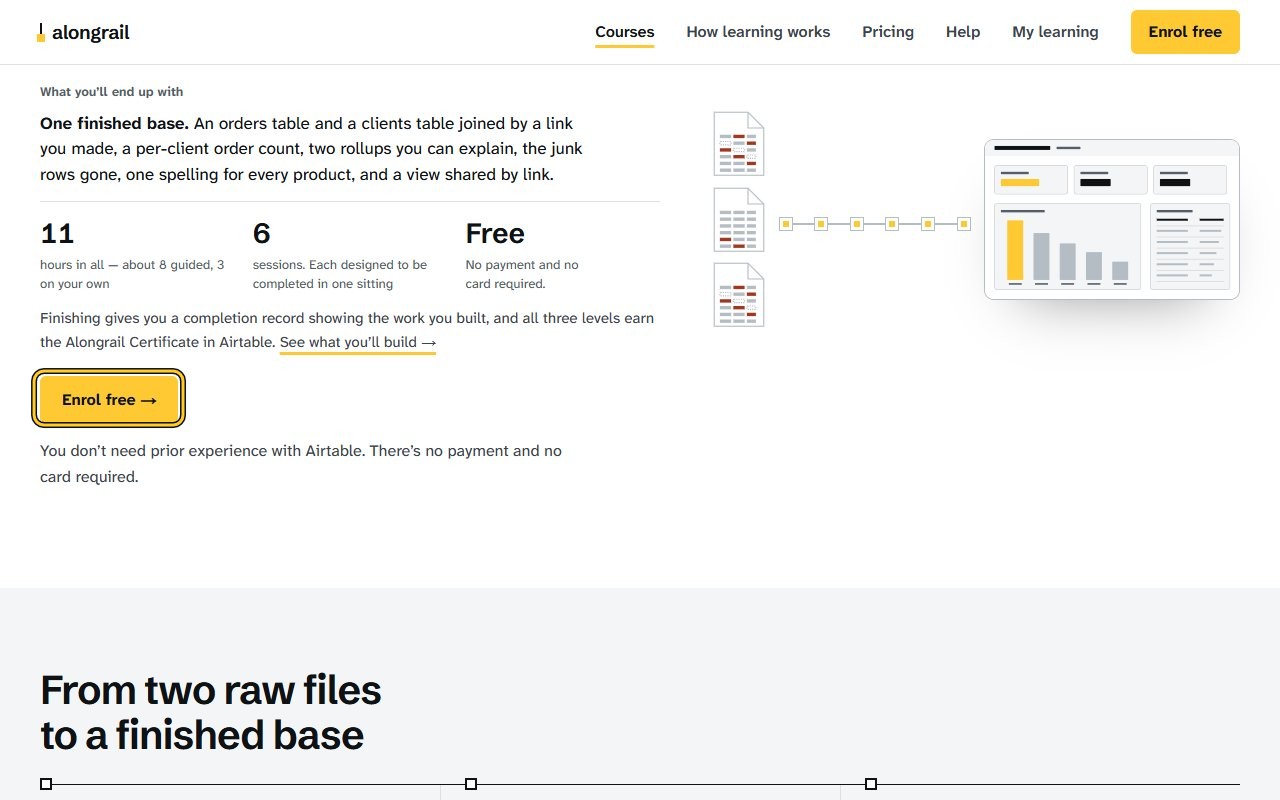Click 'No payment and no card required.' note under Free
The image size is (1280, 800).
coord(522,274)
